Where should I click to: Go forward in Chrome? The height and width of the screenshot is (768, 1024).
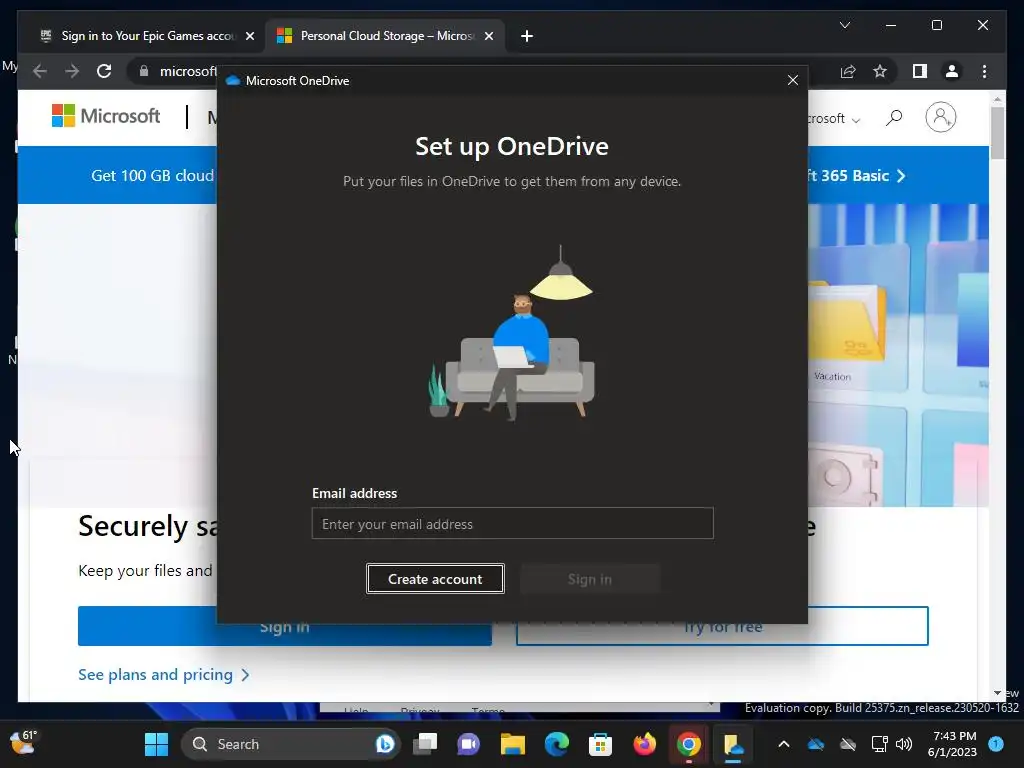pyautogui.click(x=72, y=71)
